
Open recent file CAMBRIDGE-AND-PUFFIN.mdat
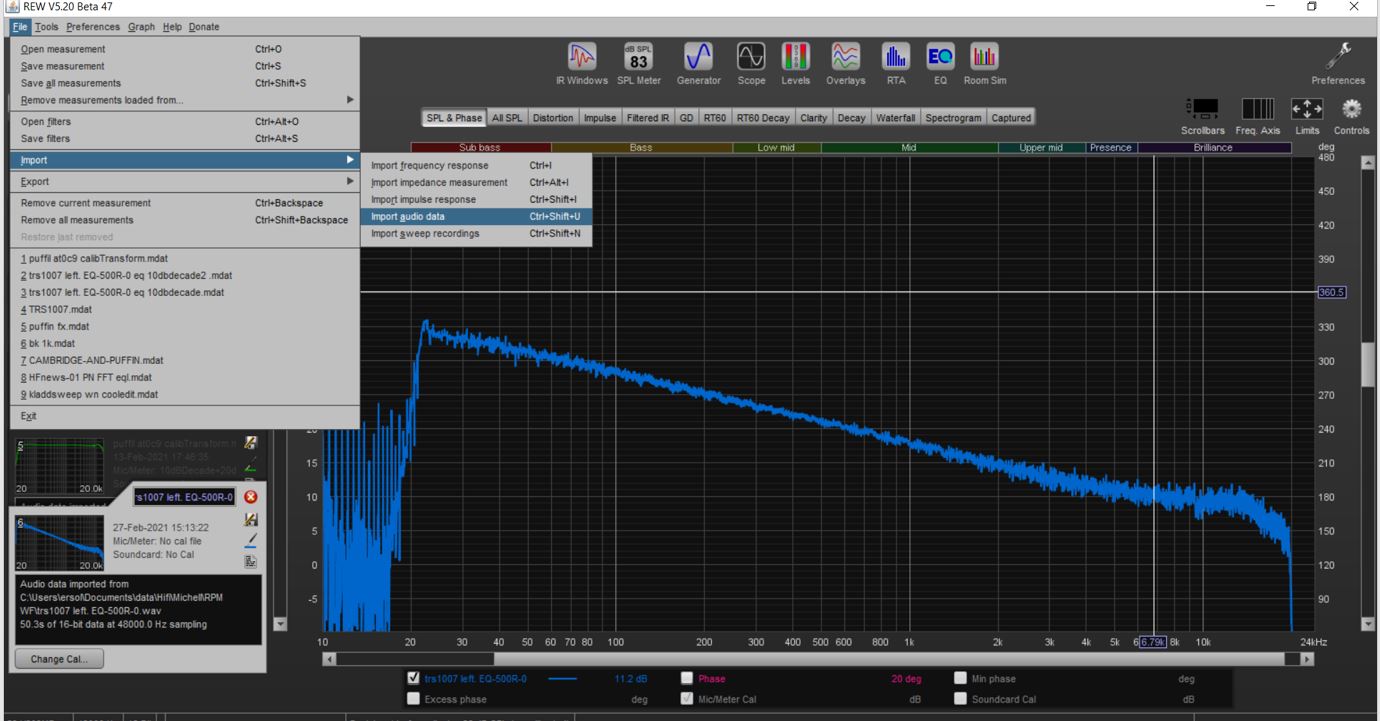coord(185,360)
